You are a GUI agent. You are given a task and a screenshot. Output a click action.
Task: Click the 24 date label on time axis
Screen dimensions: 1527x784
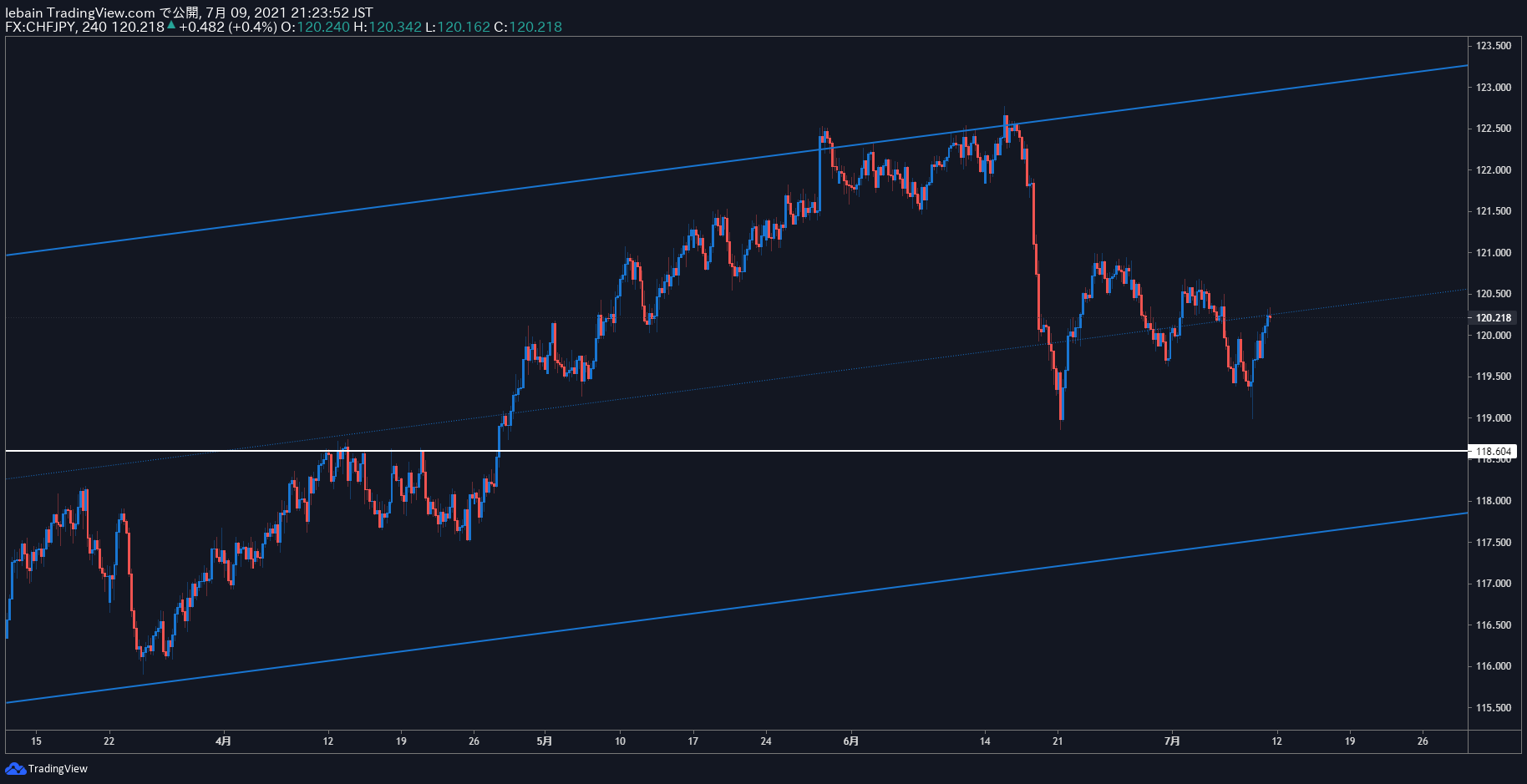(x=766, y=741)
